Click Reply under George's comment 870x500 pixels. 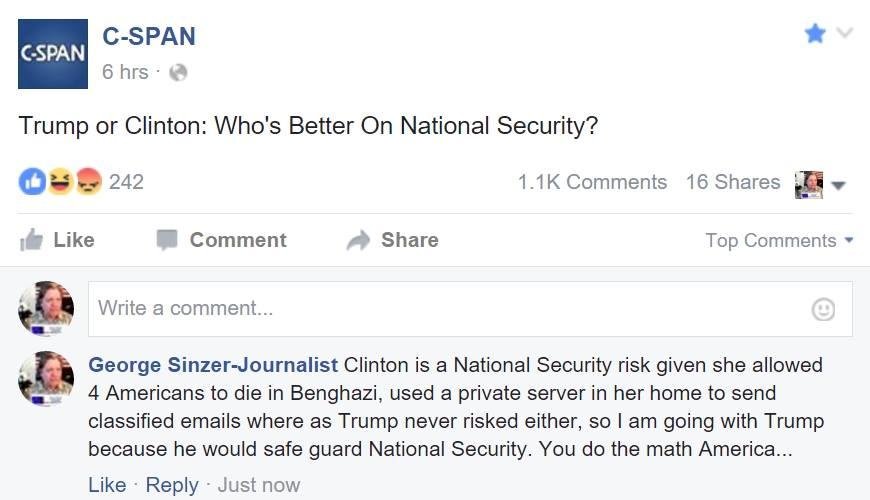[x=172, y=485]
